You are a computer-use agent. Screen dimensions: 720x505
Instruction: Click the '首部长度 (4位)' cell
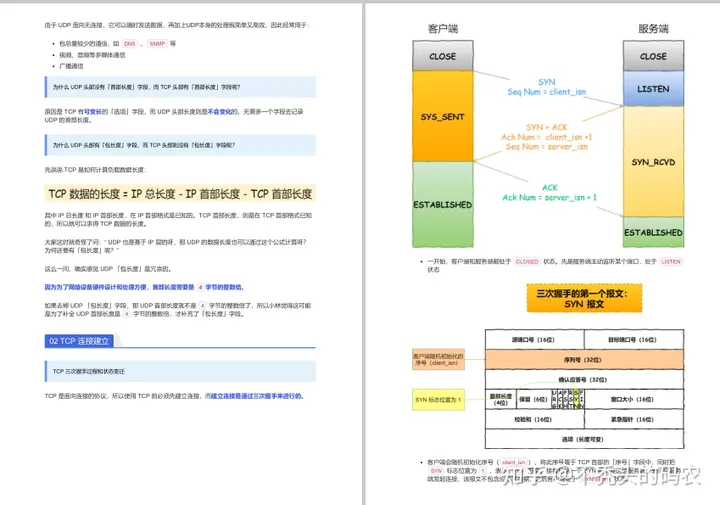[501, 399]
